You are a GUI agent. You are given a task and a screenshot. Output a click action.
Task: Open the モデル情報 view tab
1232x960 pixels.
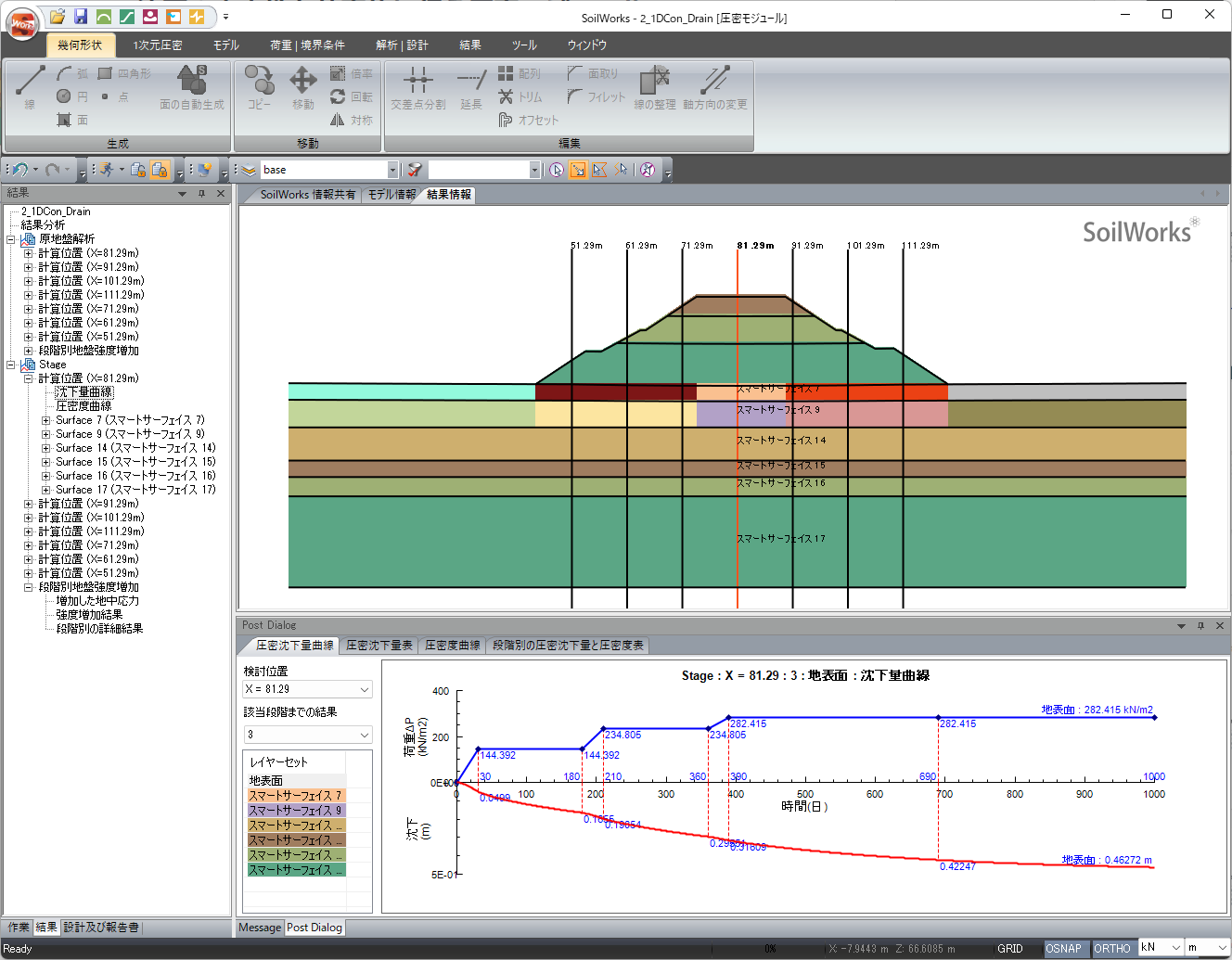click(391, 195)
